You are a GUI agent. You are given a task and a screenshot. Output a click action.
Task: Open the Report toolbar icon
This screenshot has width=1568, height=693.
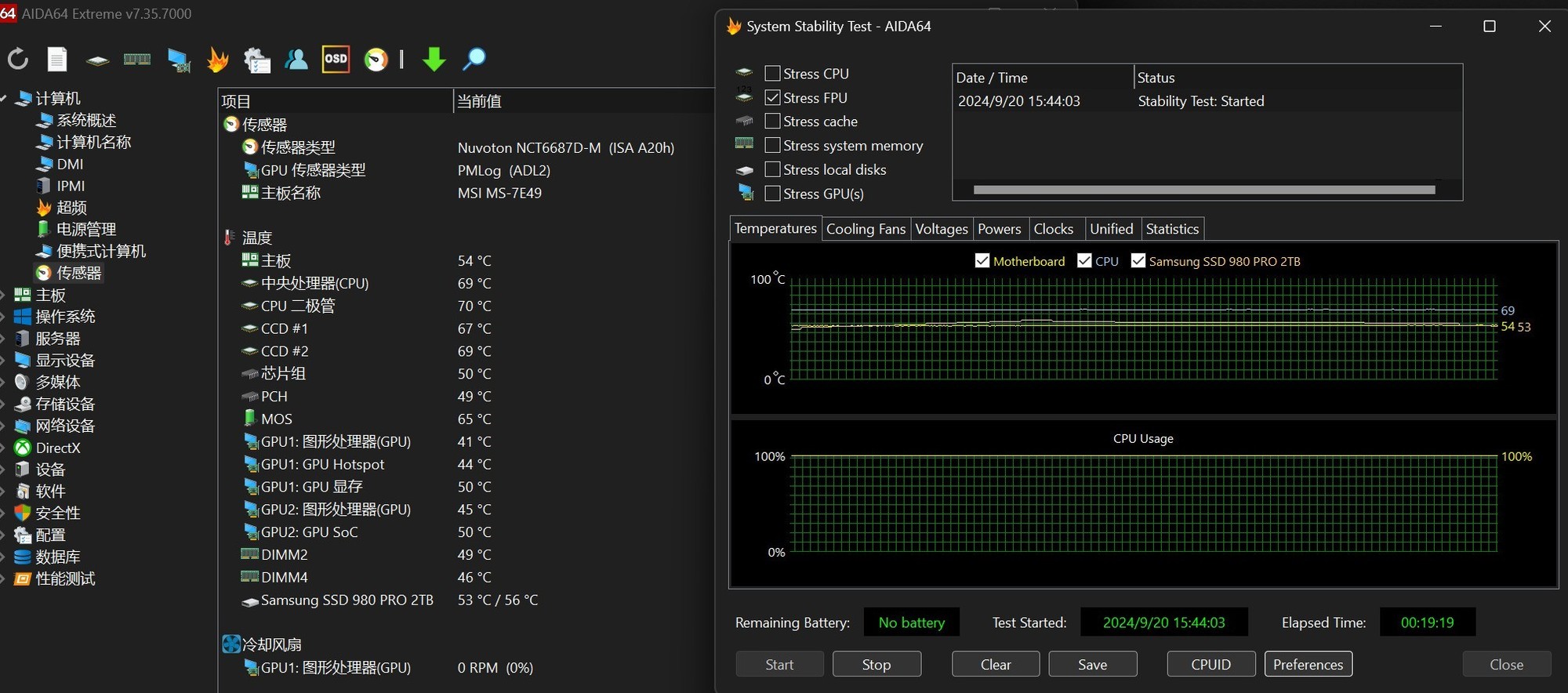click(x=57, y=59)
